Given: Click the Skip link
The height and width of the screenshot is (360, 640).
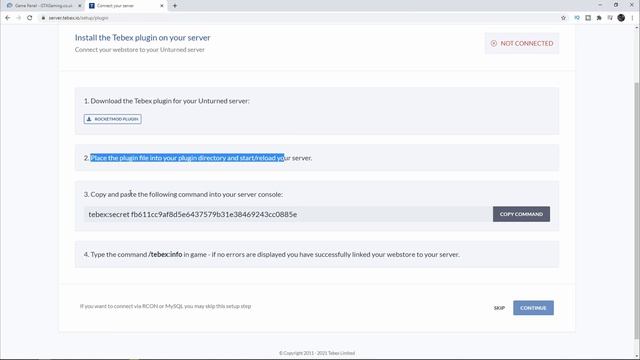Looking at the screenshot, I should [x=499, y=308].
